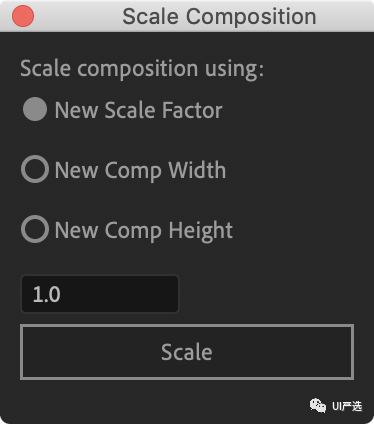Tick the empty circle beside New Comp Width

tap(35, 169)
